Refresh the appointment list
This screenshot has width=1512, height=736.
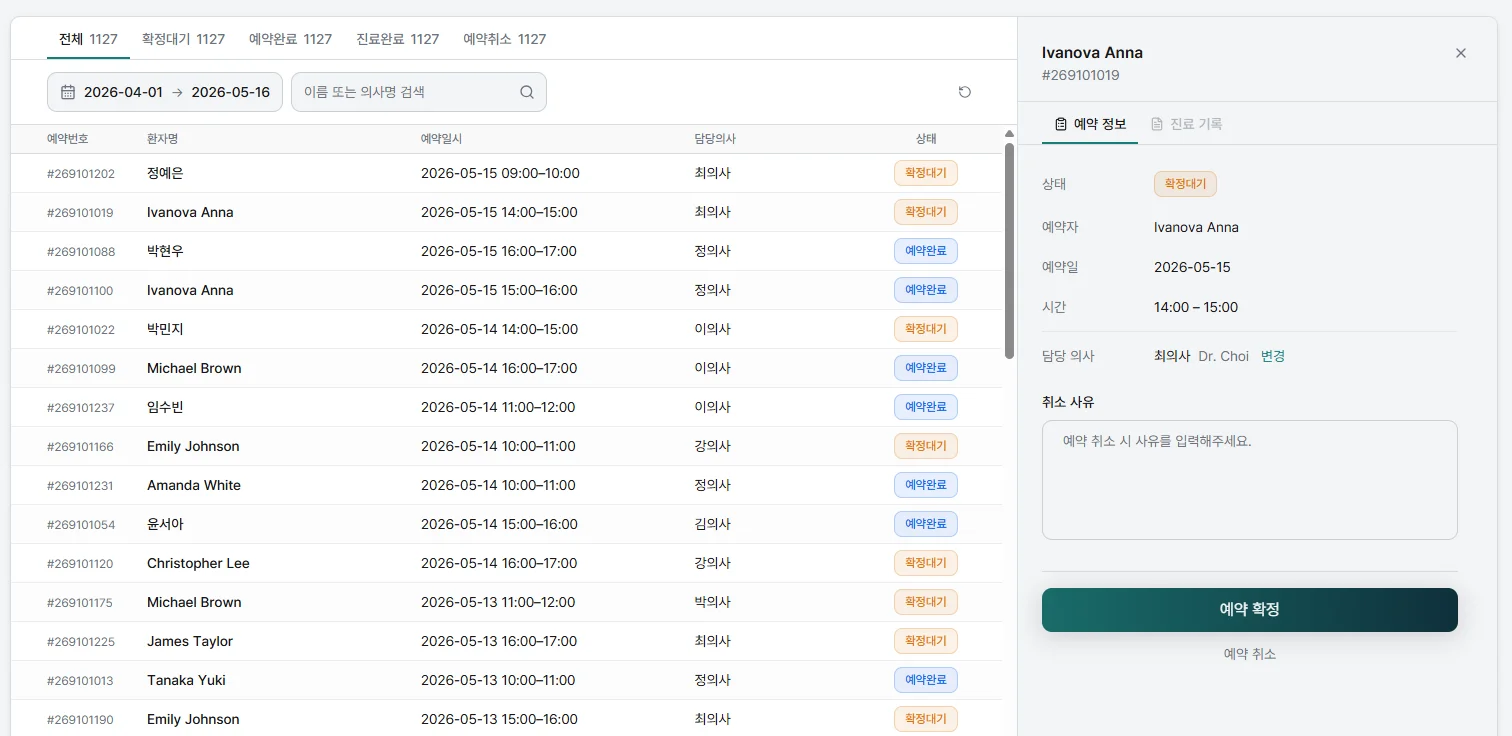point(965,92)
